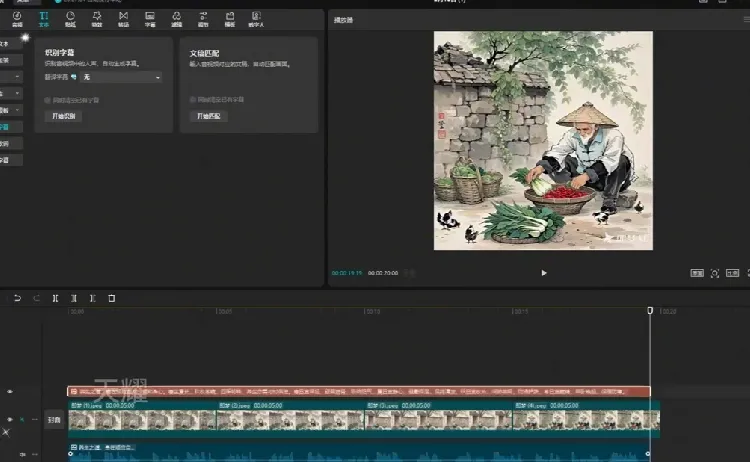Viewport: 750px width, 462px height.
Task: Click the undo arrow in timeline toolbar
Action: (x=17, y=298)
